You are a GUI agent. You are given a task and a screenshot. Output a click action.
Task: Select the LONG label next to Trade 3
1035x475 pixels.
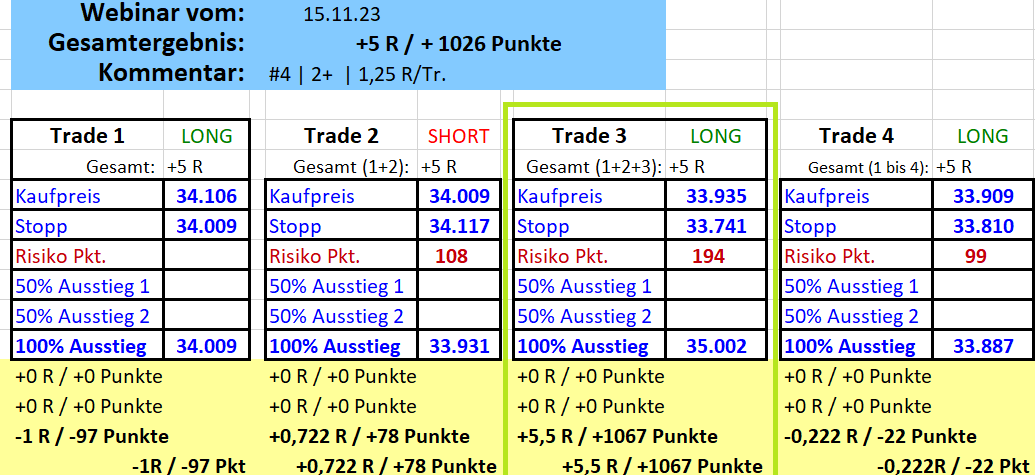pyautogui.click(x=716, y=136)
